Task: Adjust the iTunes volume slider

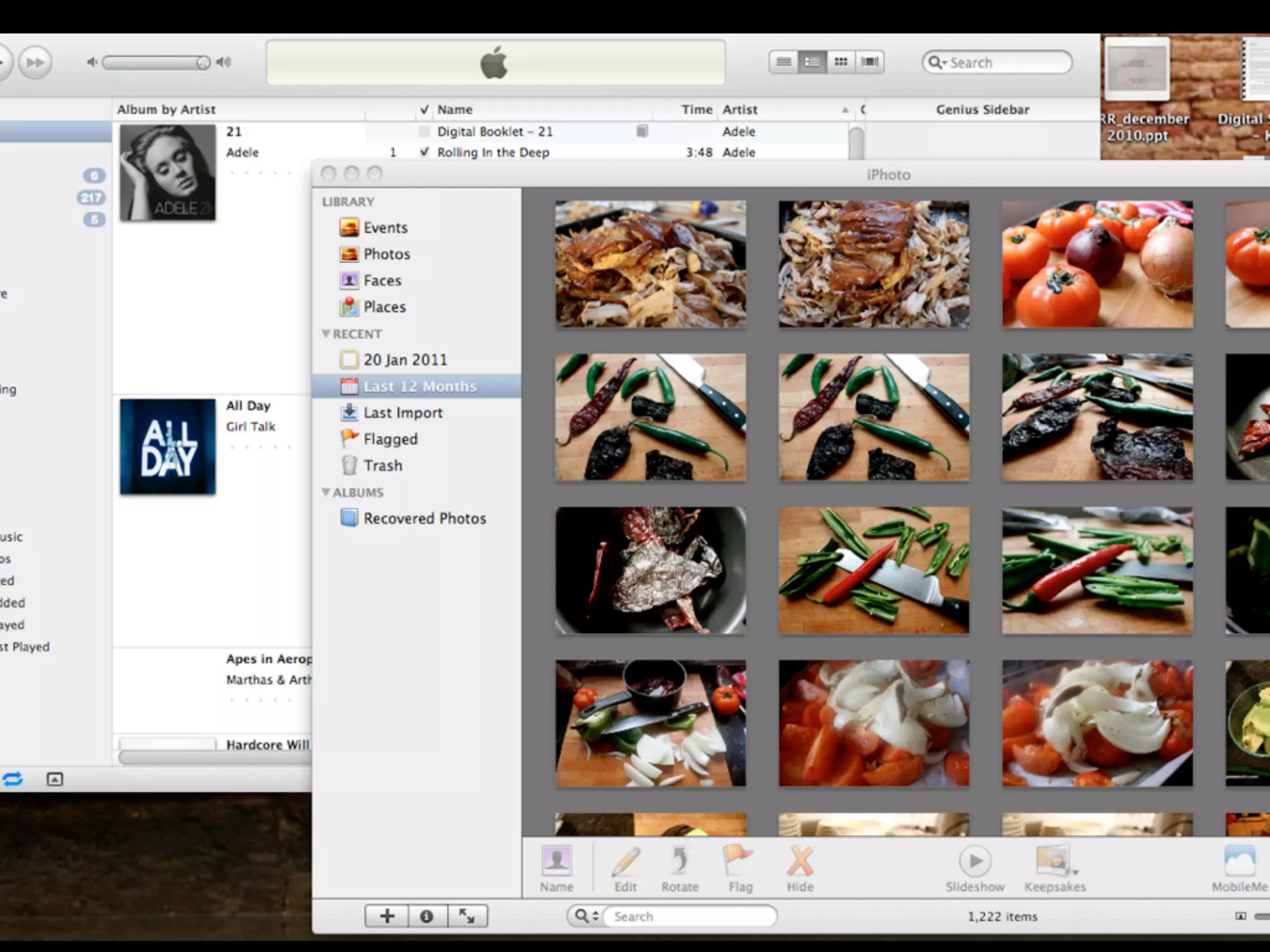Action: pyautogui.click(x=202, y=63)
